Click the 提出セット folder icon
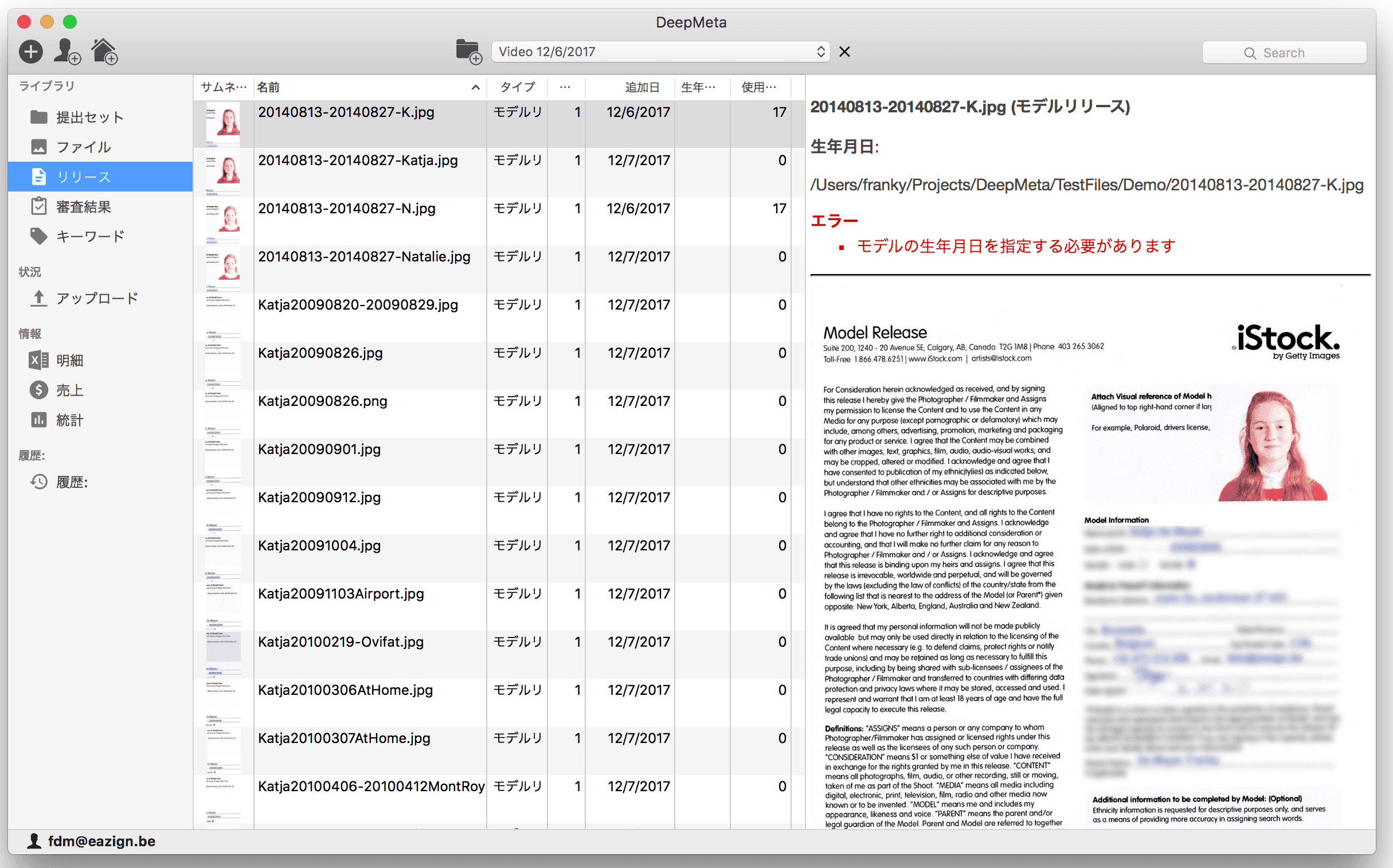1393x868 pixels. [x=38, y=117]
